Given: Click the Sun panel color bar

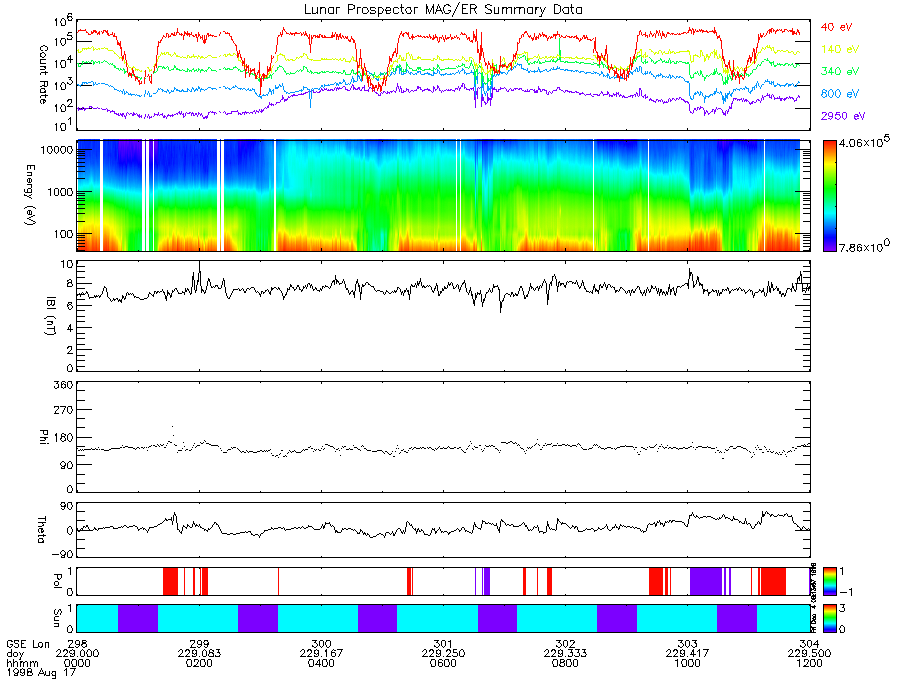Looking at the screenshot, I should (x=829, y=618).
